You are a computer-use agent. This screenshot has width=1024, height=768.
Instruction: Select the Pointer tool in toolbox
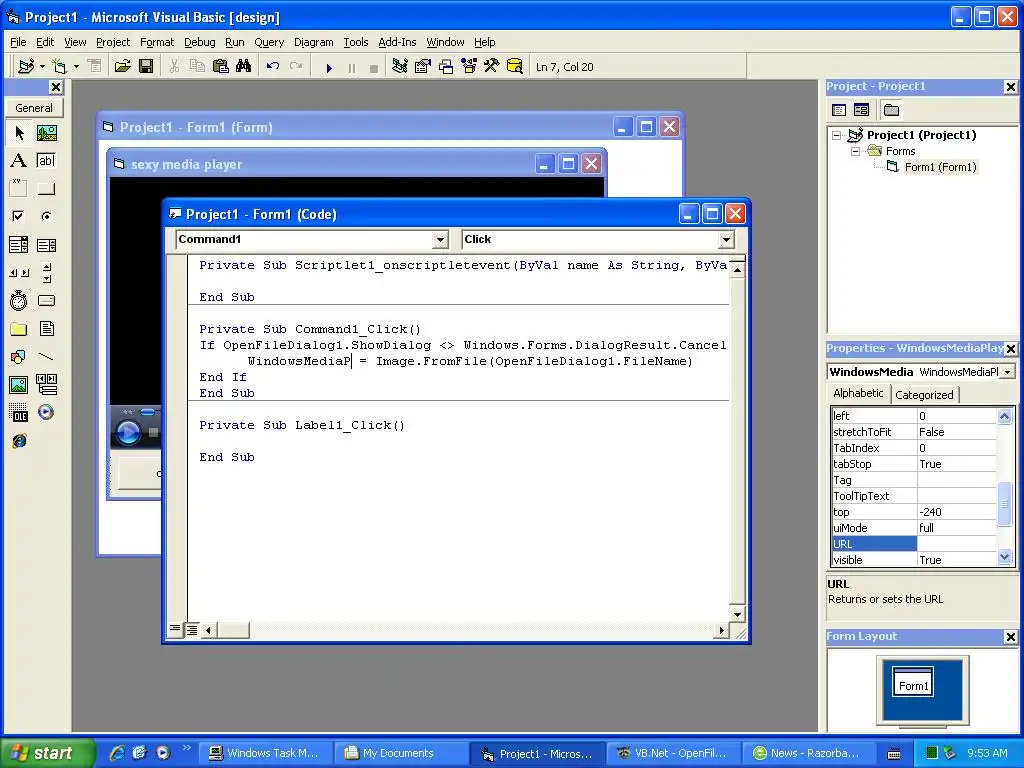[x=19, y=133]
